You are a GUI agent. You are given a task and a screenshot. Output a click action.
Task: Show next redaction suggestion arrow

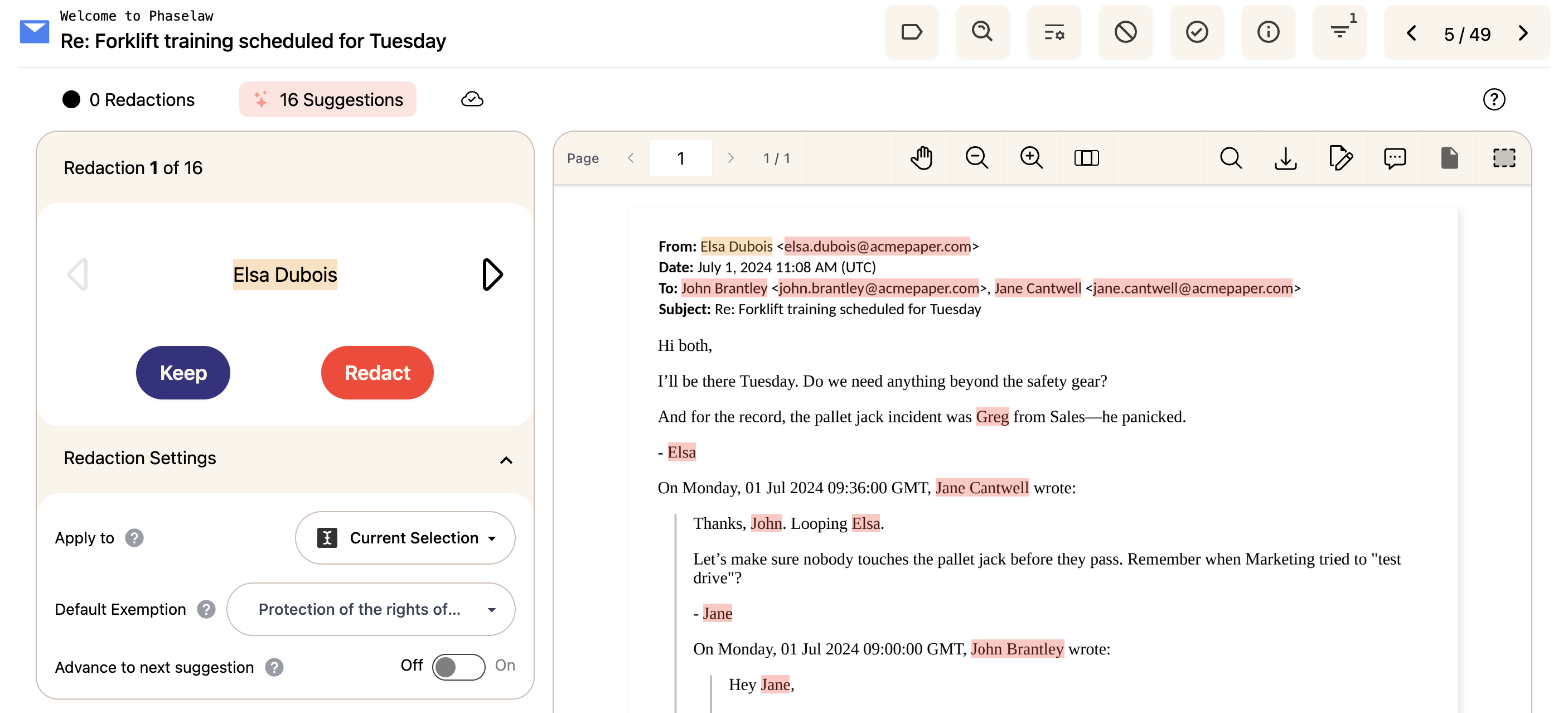(492, 274)
